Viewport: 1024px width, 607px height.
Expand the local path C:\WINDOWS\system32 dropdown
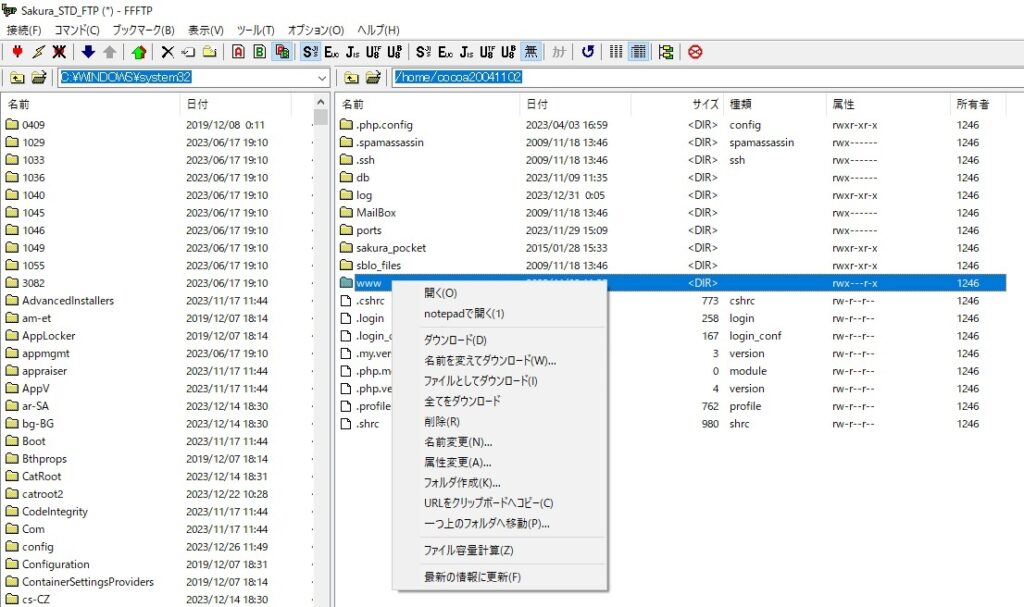[x=321, y=78]
